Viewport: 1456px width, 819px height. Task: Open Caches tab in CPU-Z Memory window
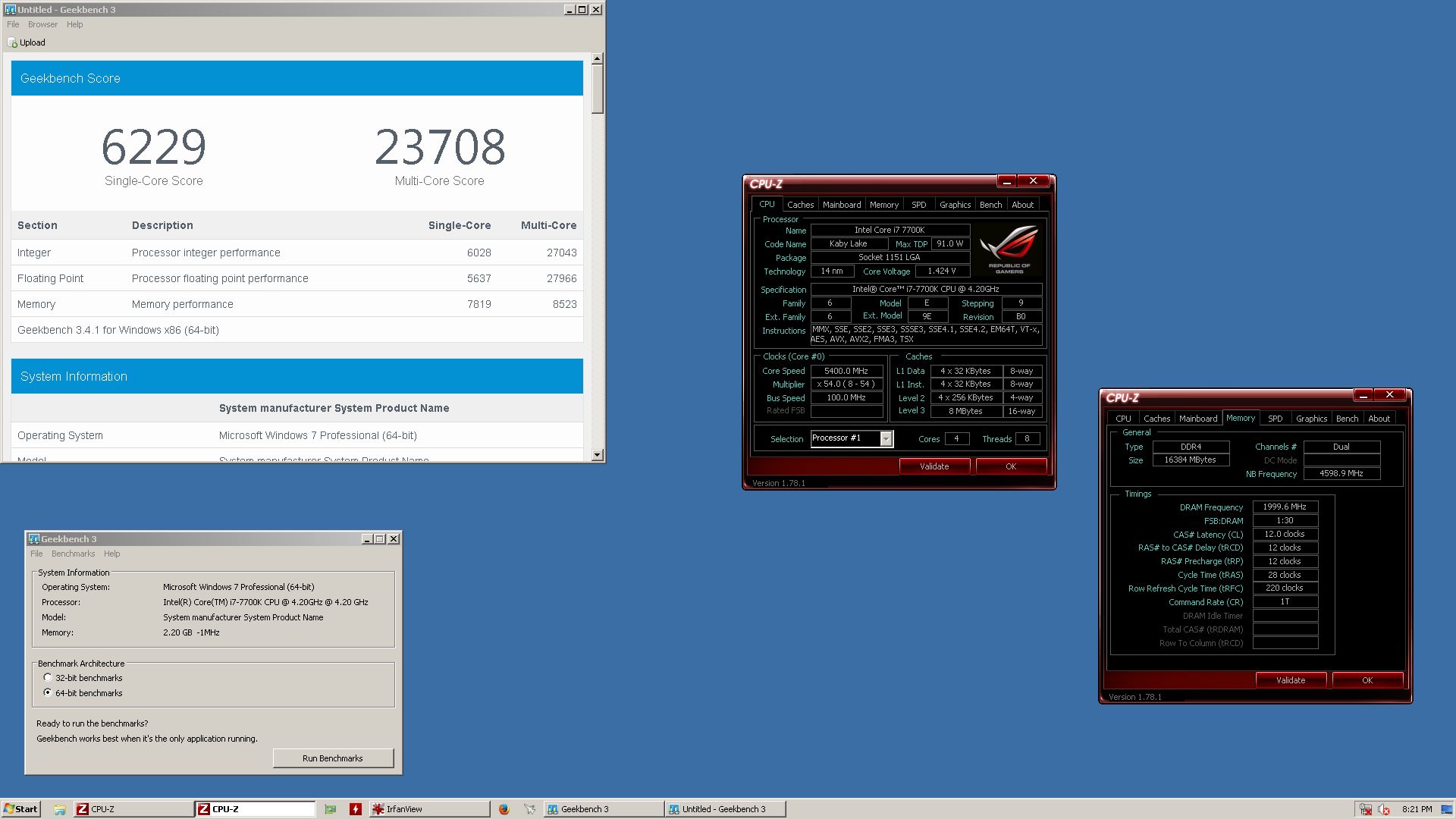(x=1156, y=419)
